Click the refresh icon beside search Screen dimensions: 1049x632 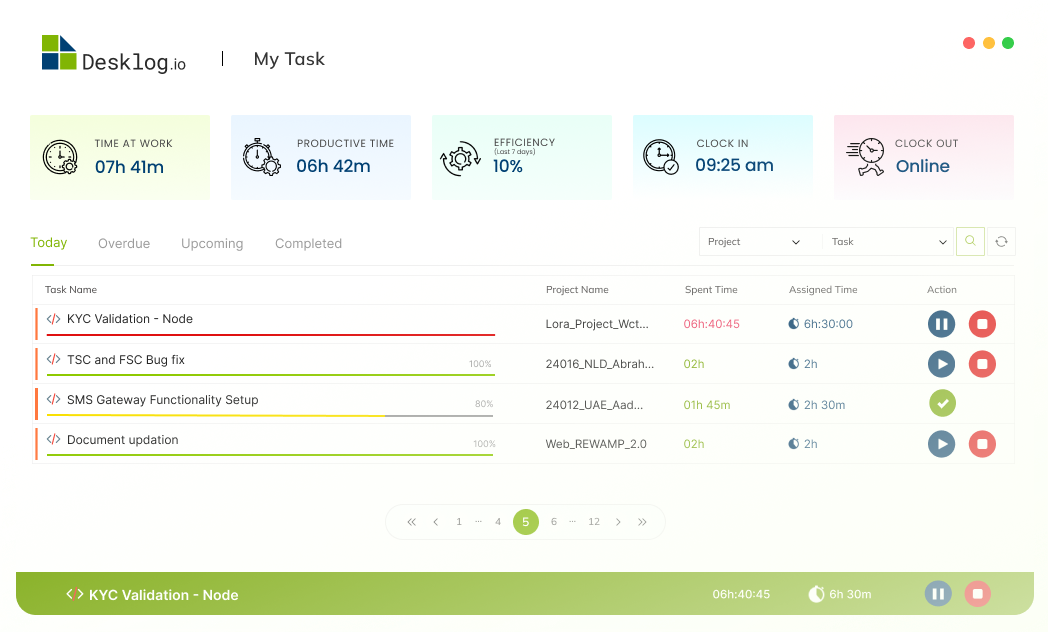point(1001,242)
